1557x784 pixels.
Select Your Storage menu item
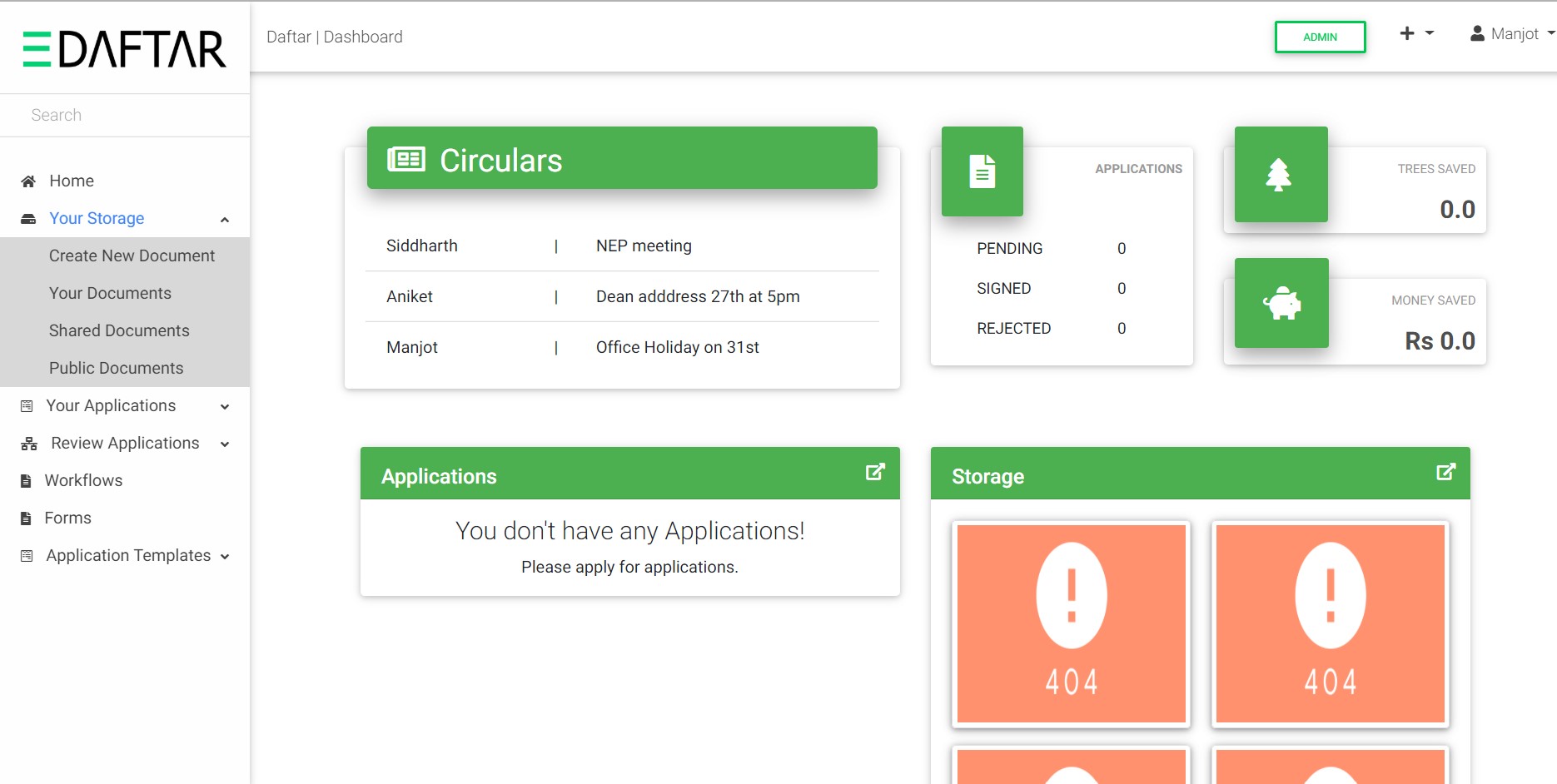click(97, 218)
